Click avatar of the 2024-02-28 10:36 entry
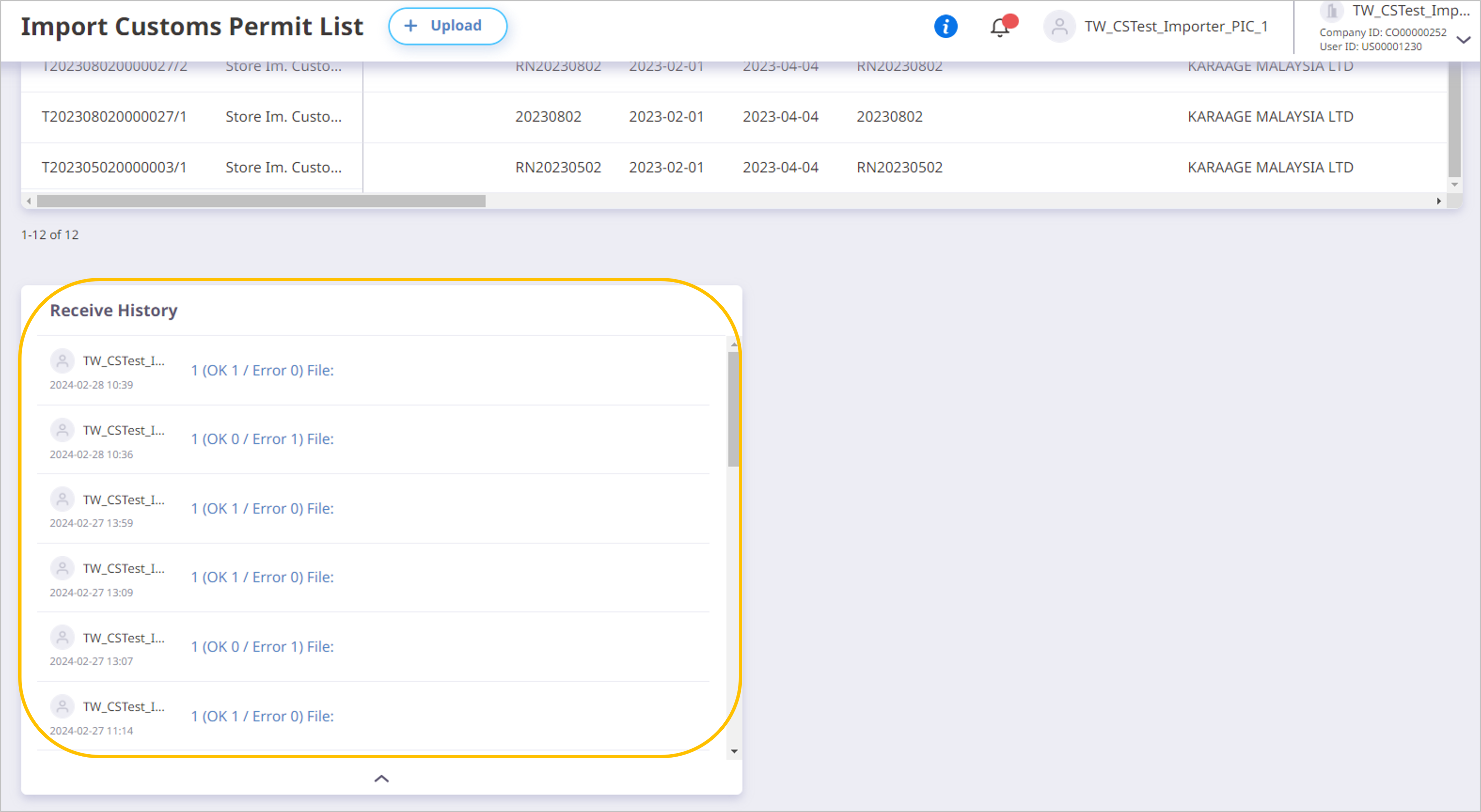Image resolution: width=1481 pixels, height=812 pixels. click(x=62, y=430)
